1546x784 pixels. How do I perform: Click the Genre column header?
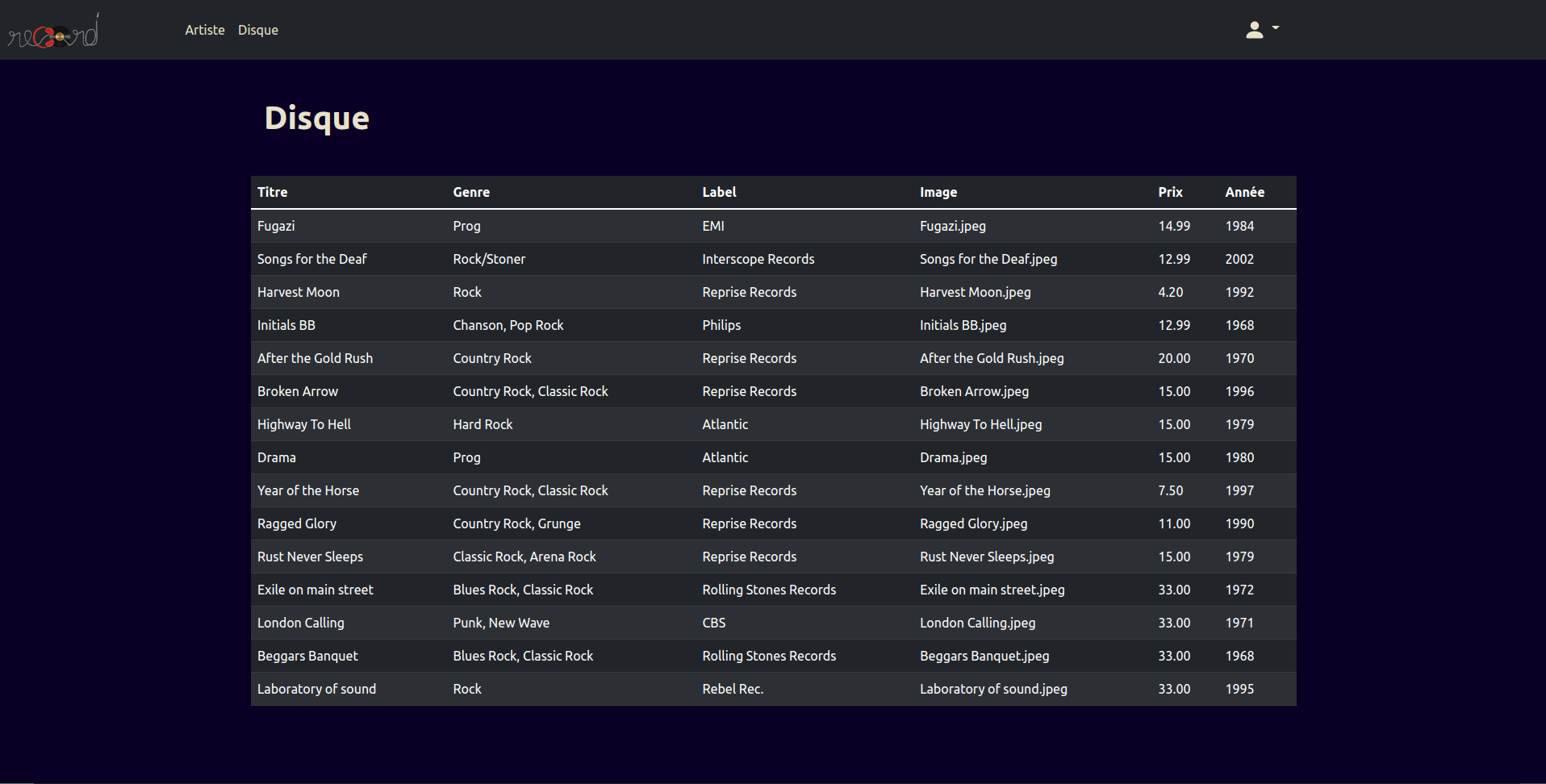click(x=471, y=192)
